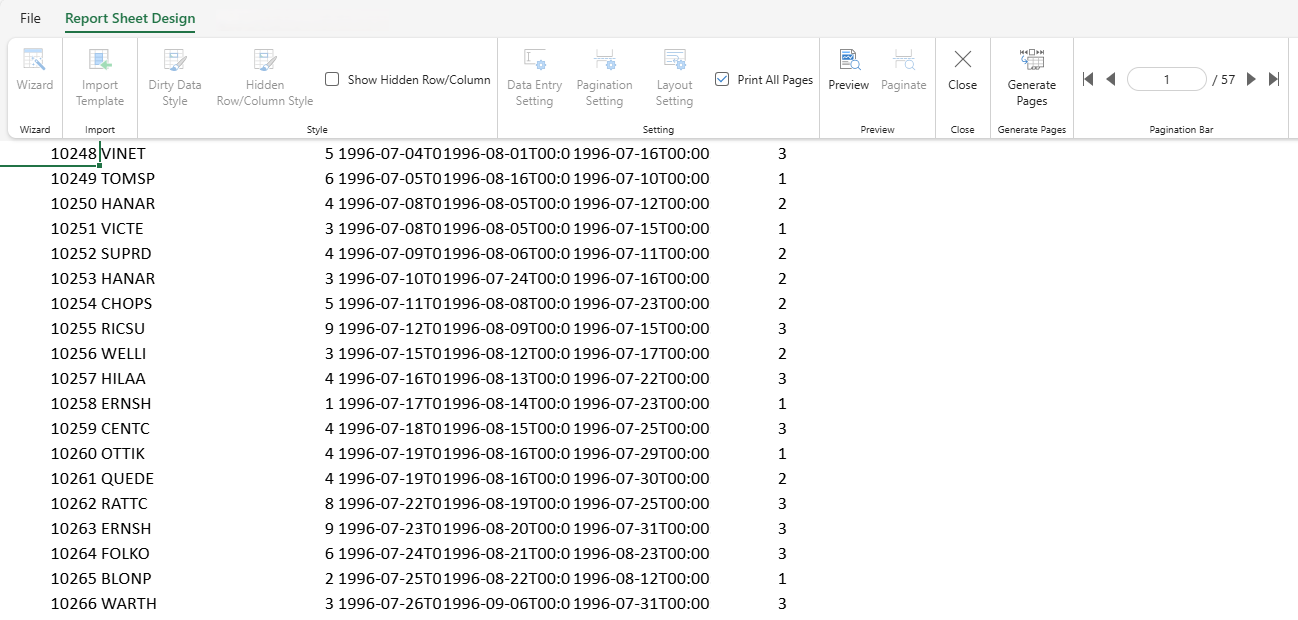Open the File menu
Viewport: 1298px width, 620px height.
[x=30, y=18]
